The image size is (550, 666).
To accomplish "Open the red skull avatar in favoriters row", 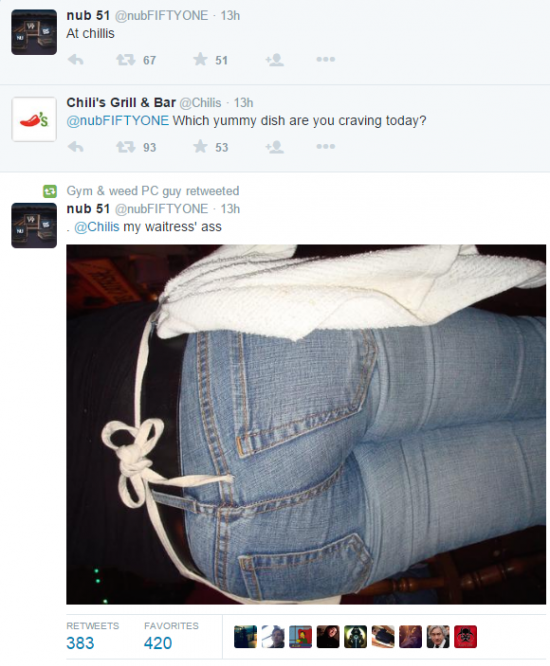I will pyautogui.click(x=465, y=637).
